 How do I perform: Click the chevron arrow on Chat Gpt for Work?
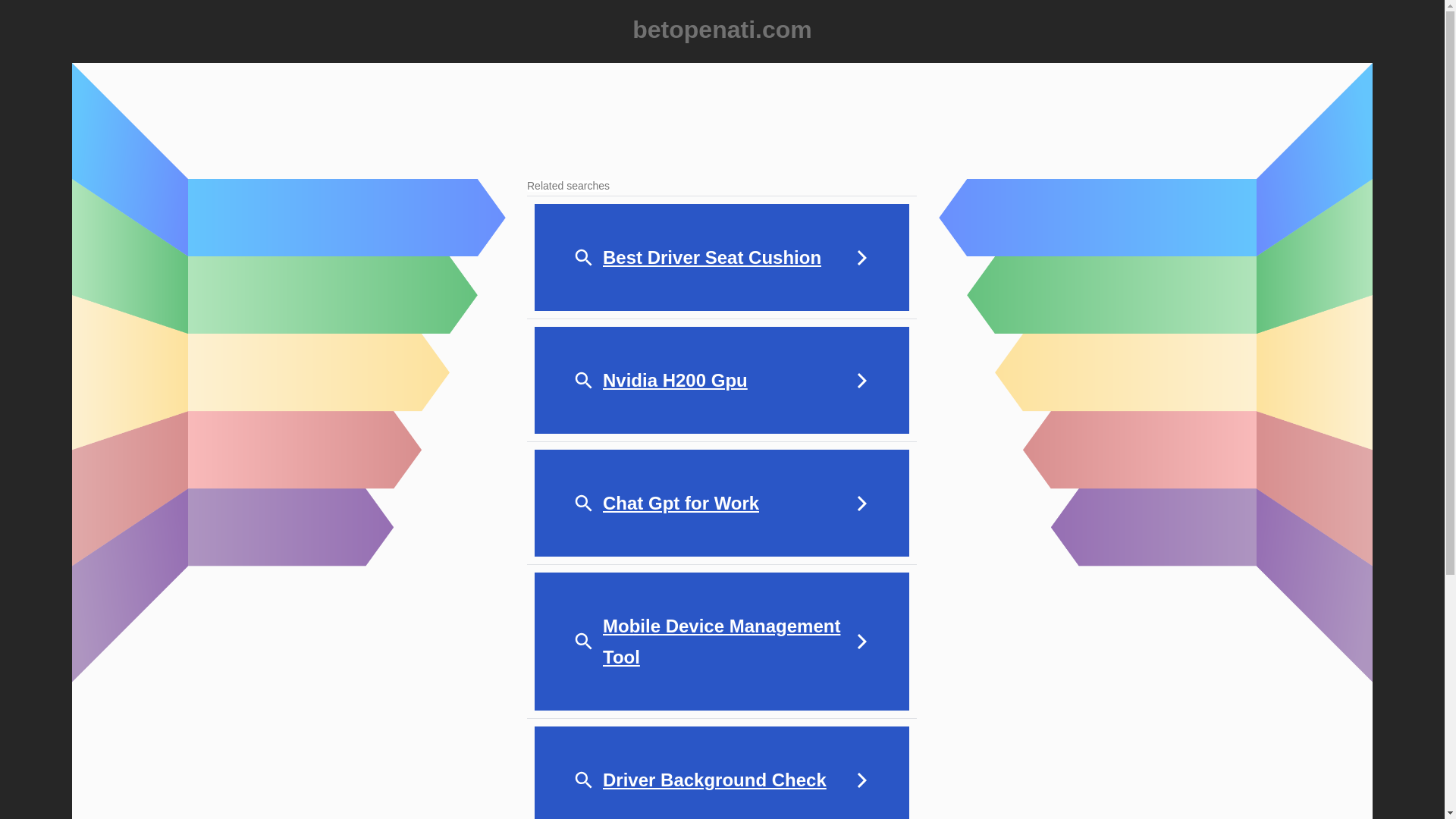coord(861,504)
